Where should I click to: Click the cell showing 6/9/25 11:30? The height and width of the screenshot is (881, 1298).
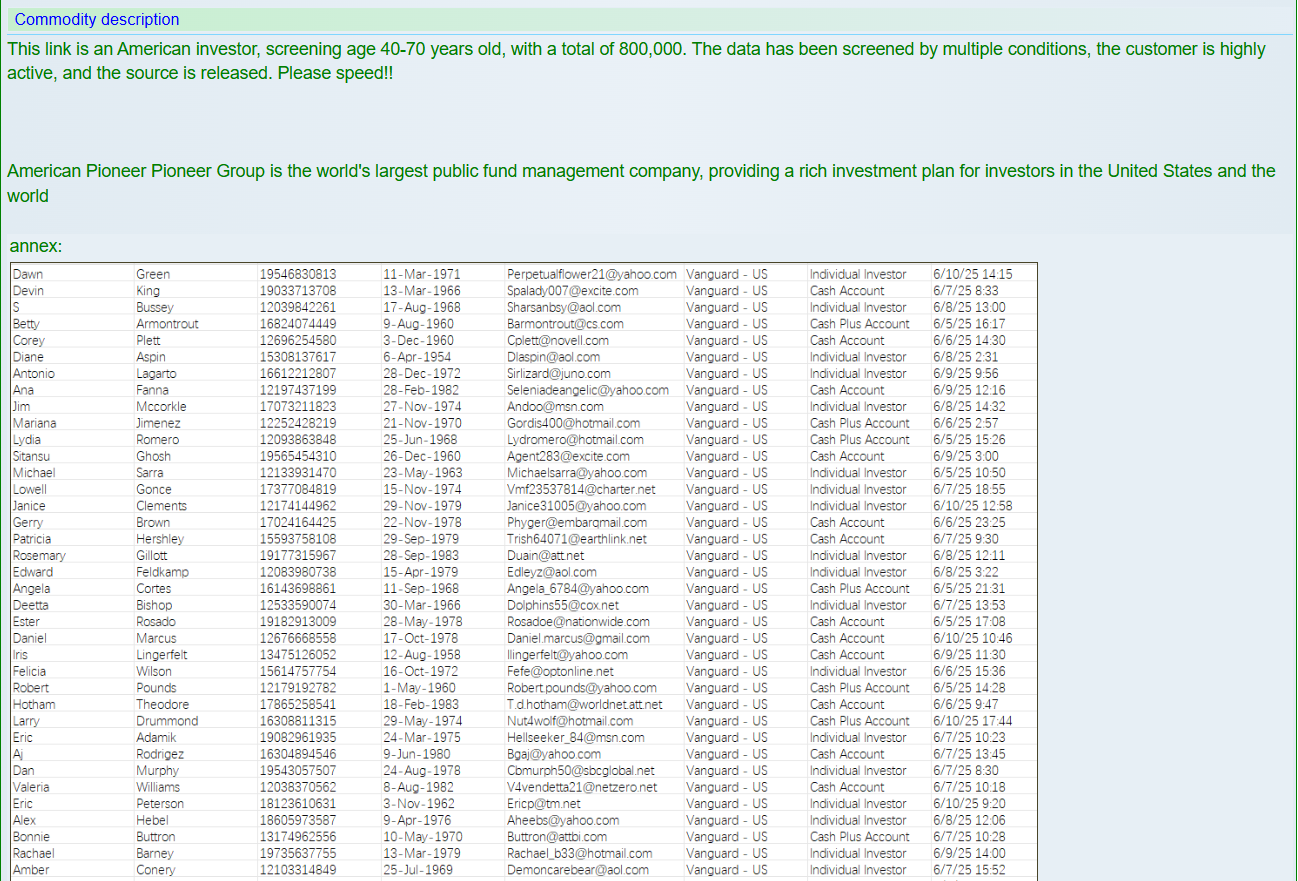(x=968, y=655)
